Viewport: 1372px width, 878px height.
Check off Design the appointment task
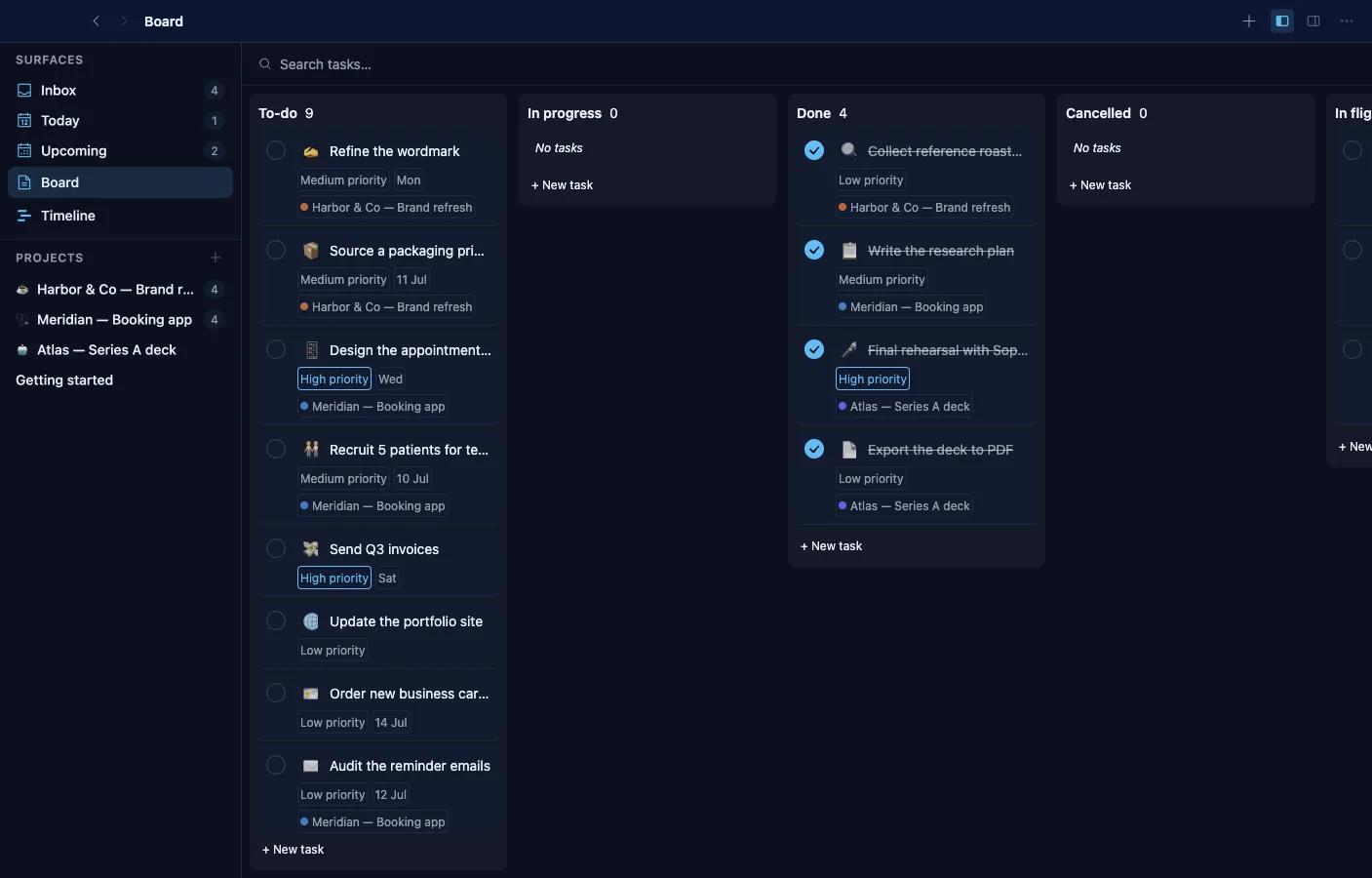(276, 349)
